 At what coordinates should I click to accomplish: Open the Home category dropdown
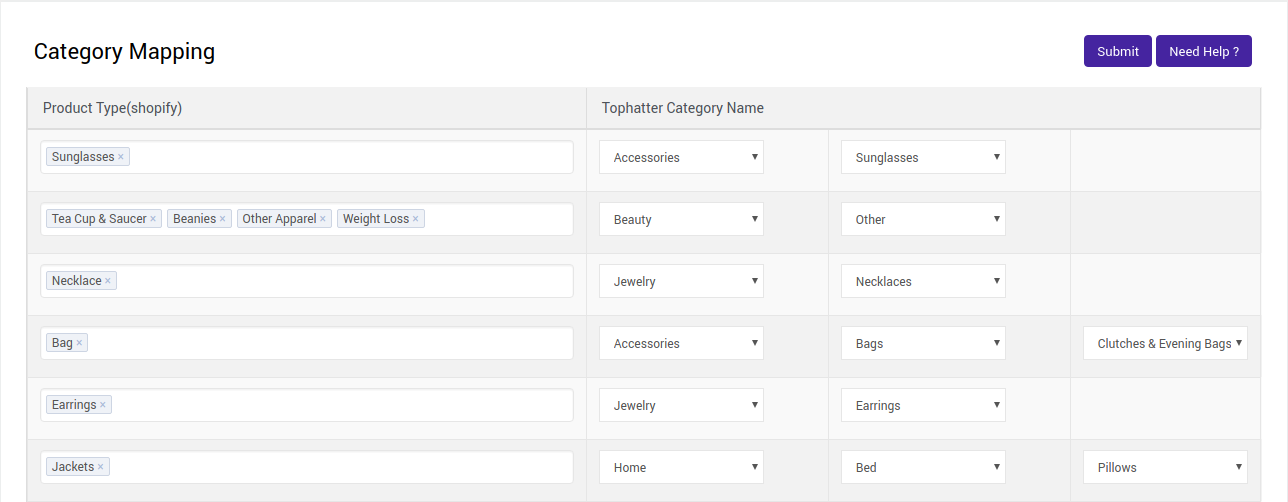click(x=681, y=467)
